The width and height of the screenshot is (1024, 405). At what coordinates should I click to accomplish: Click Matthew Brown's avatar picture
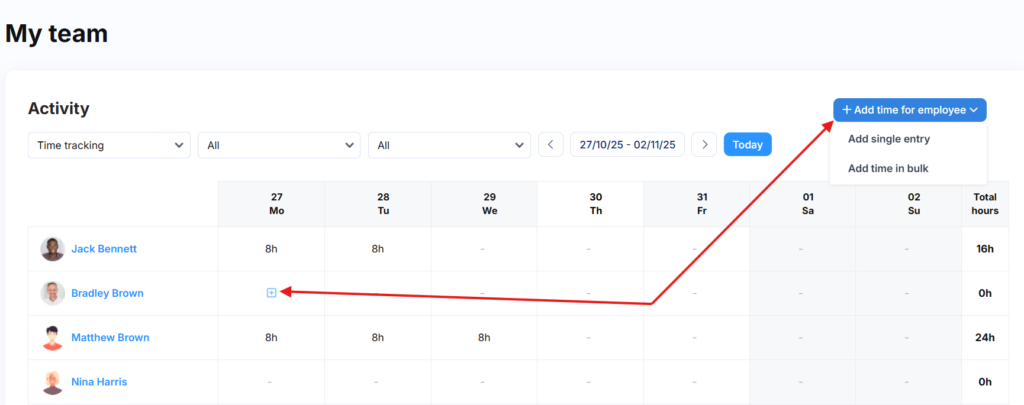click(x=52, y=338)
